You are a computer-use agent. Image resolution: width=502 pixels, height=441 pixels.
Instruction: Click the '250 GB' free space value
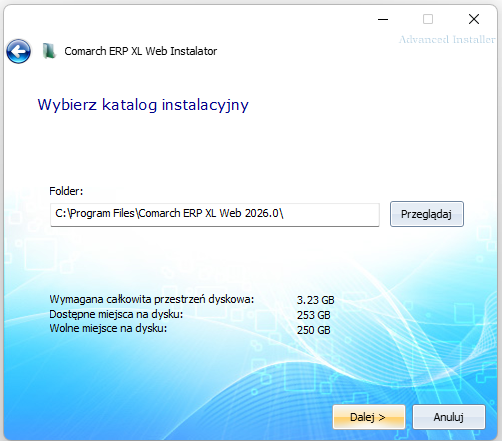coord(313,330)
